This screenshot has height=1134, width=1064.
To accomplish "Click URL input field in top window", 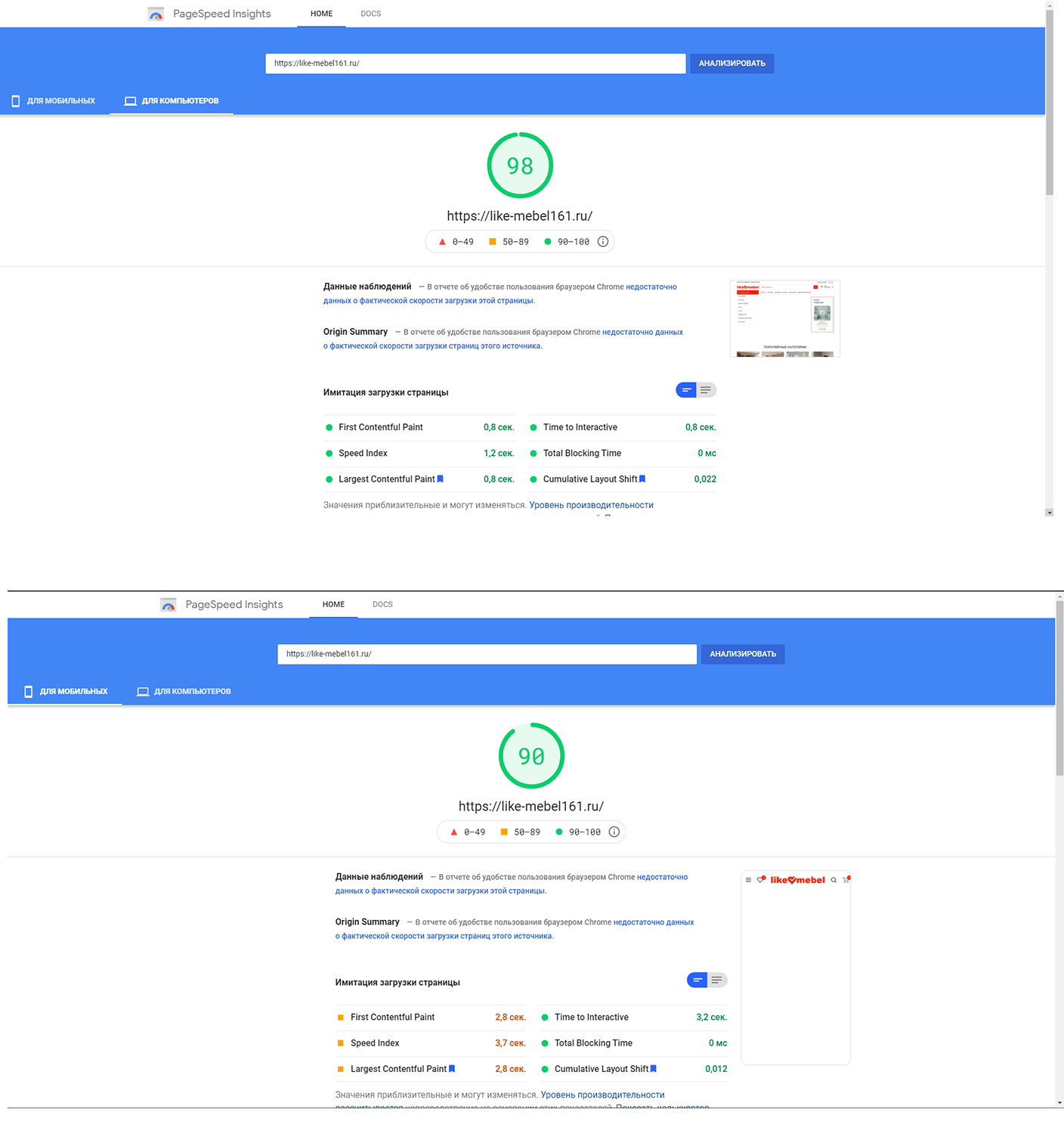I will (x=475, y=64).
